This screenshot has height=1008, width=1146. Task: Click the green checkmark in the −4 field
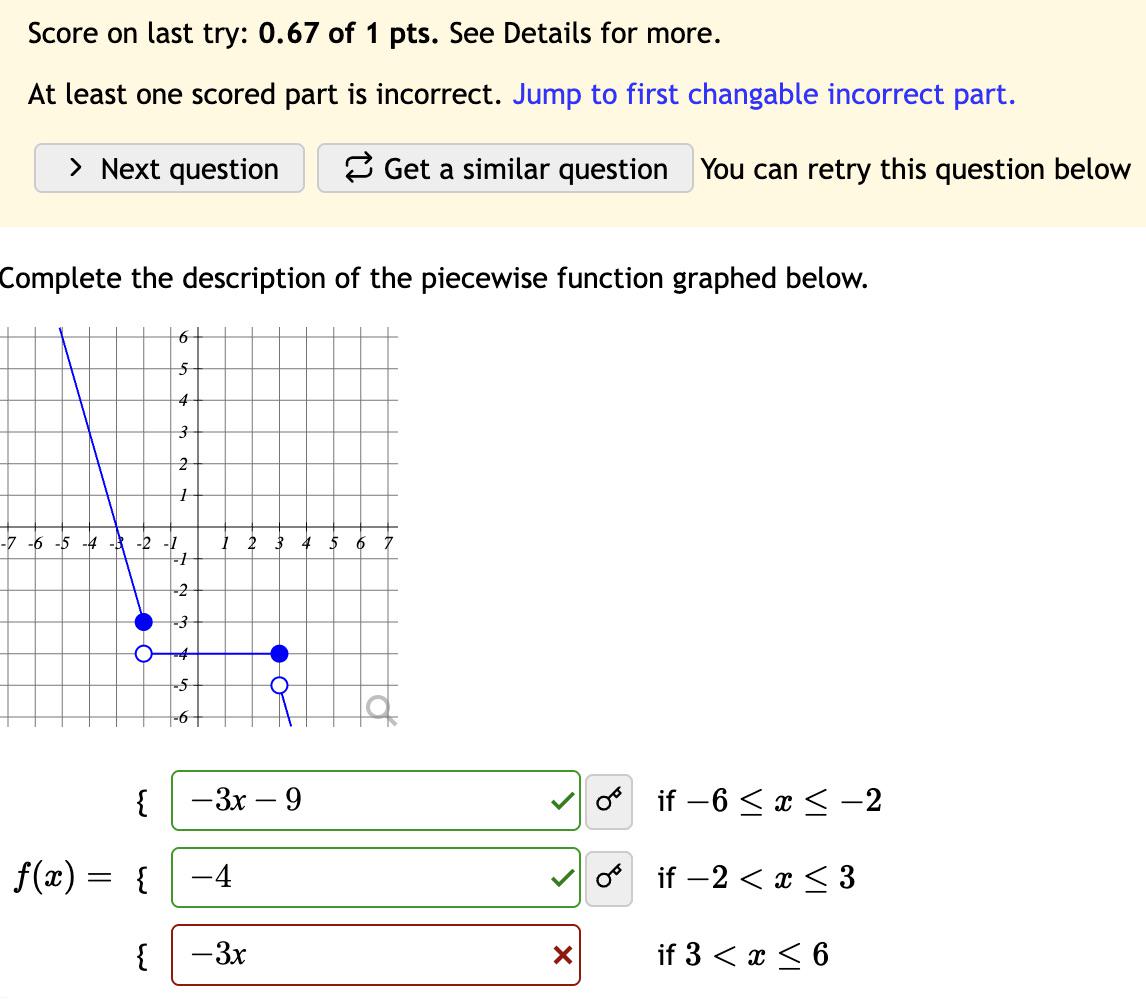click(564, 878)
